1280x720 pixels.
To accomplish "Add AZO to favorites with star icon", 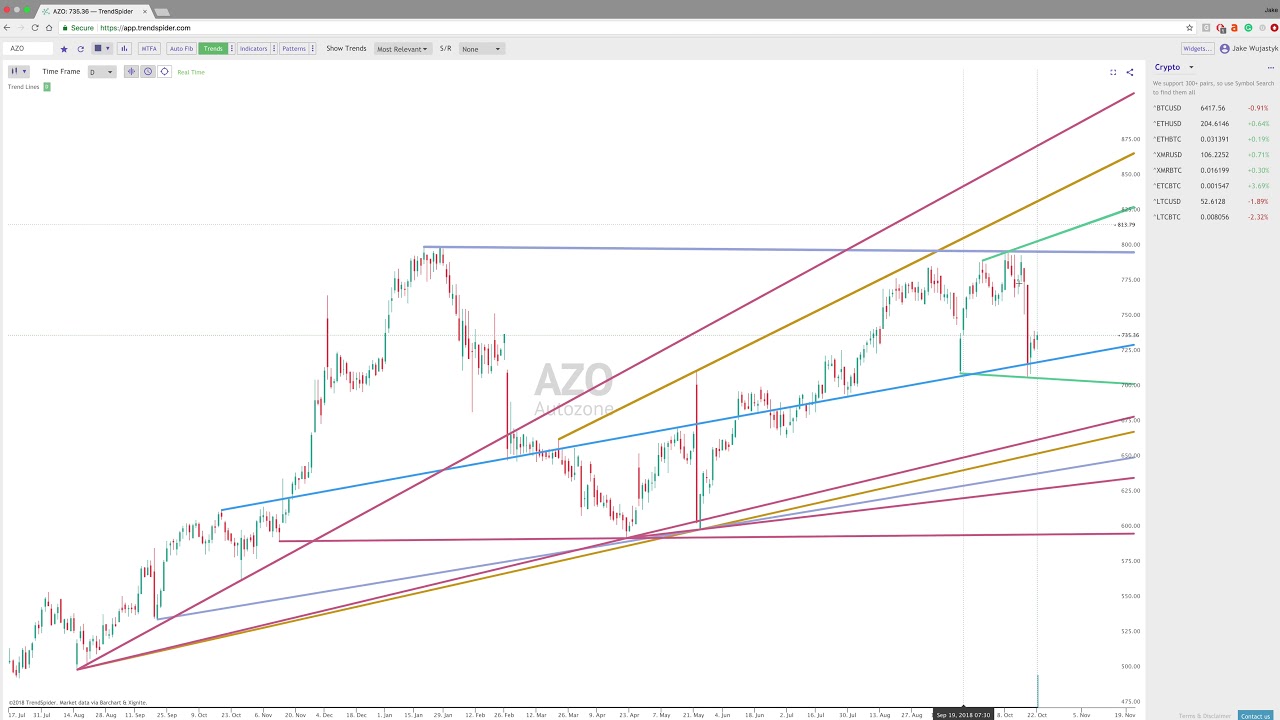I will click(64, 48).
